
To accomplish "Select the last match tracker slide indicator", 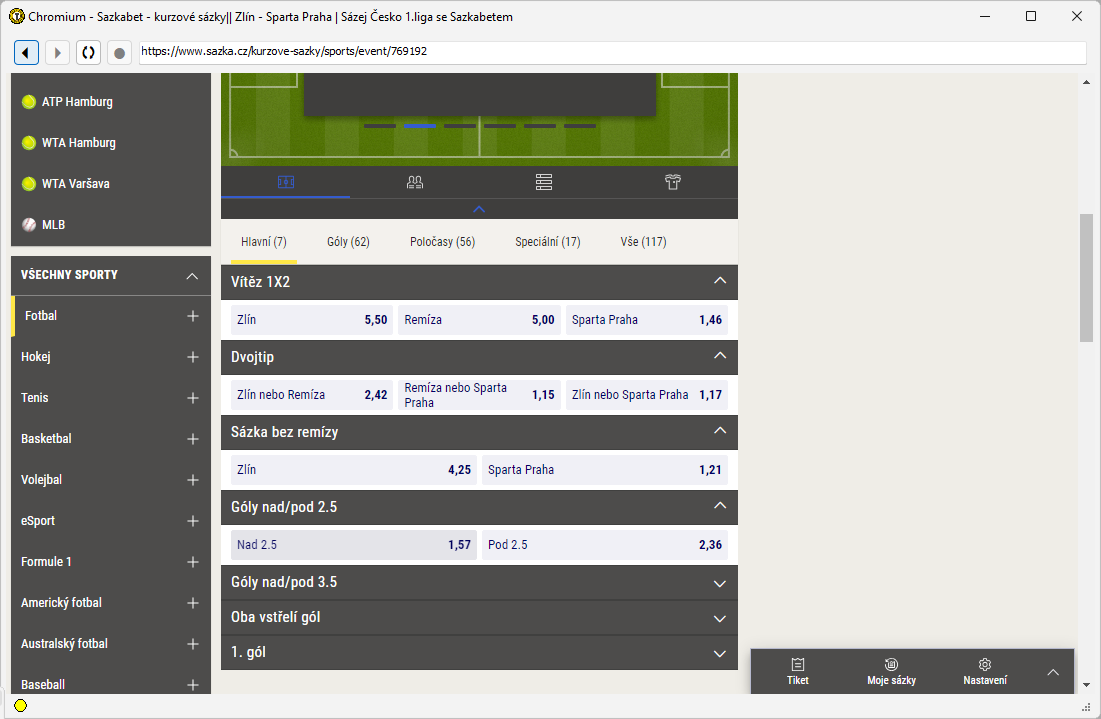I will [580, 126].
